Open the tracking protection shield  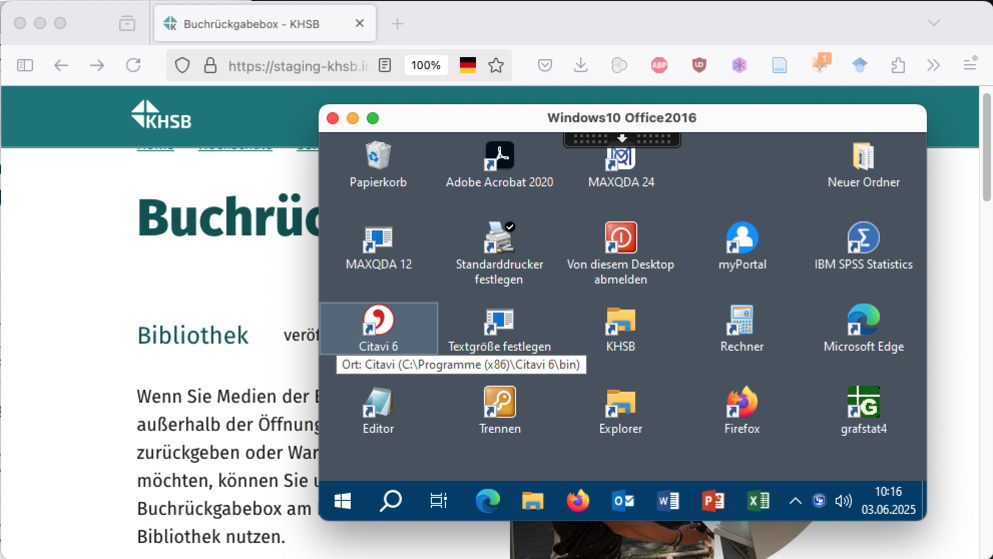click(182, 65)
